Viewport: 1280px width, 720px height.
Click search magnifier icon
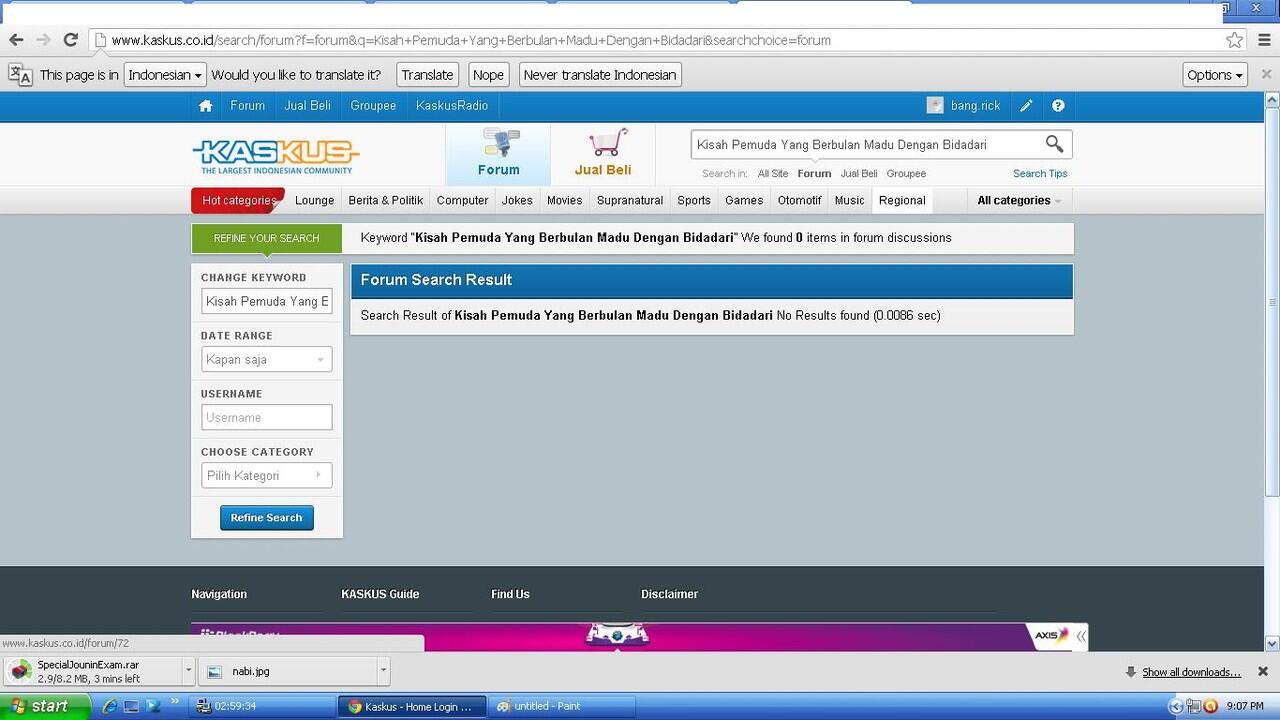pyautogui.click(x=1054, y=144)
